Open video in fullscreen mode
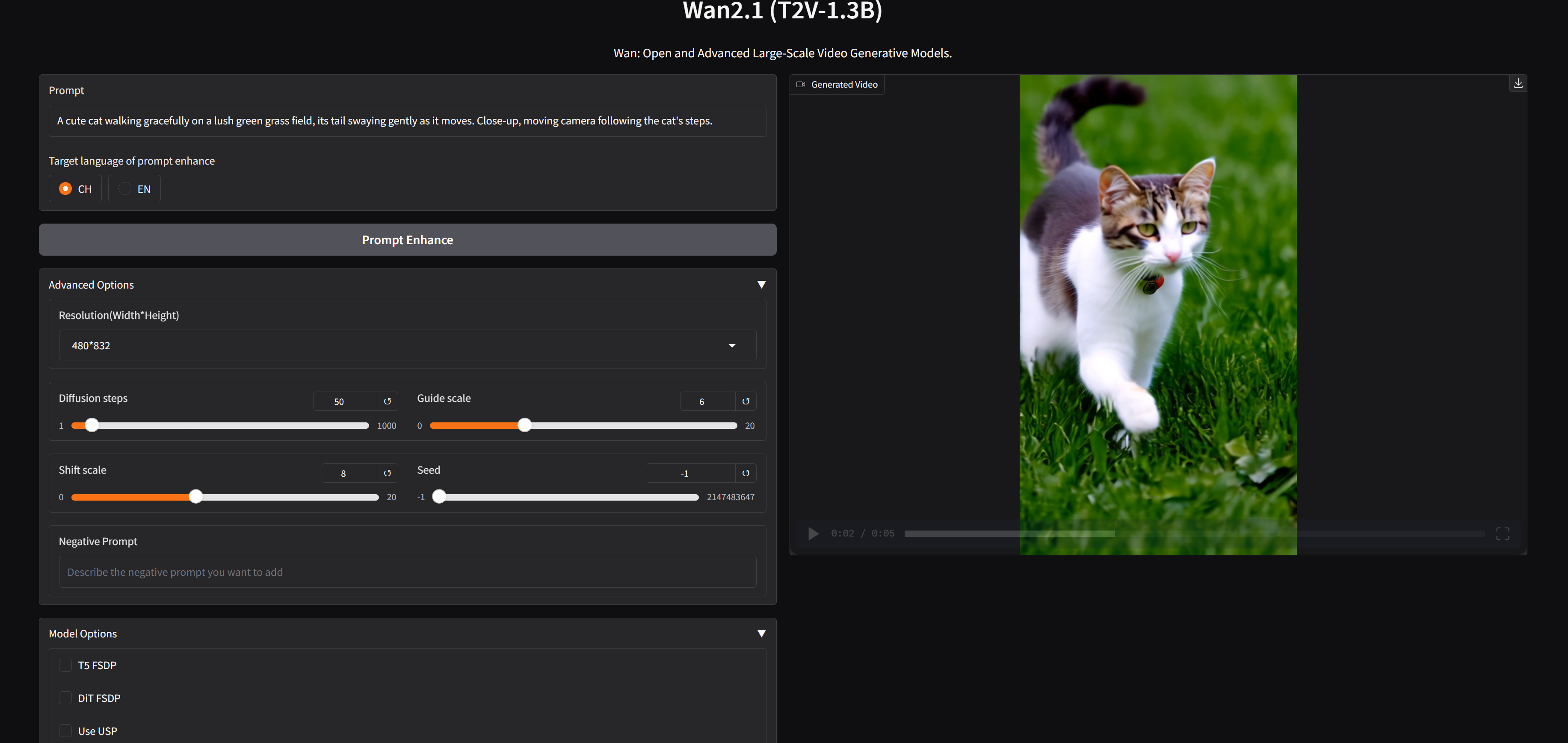 coord(1502,534)
